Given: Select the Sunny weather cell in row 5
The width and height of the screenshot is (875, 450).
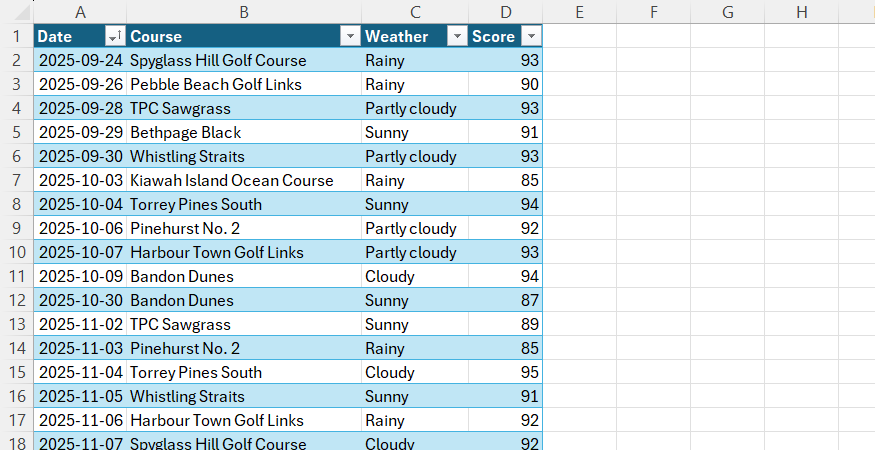Looking at the screenshot, I should (415, 132).
